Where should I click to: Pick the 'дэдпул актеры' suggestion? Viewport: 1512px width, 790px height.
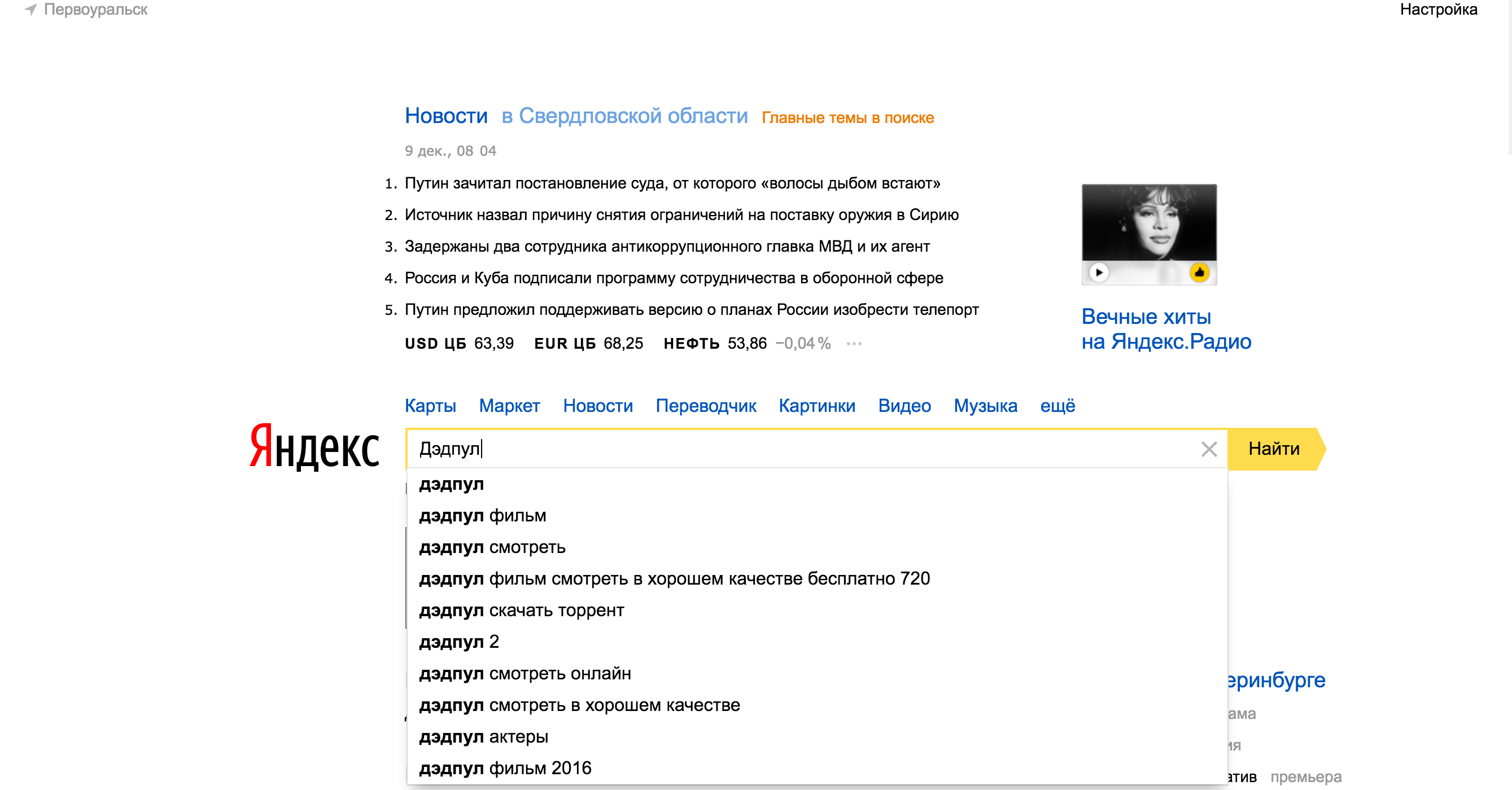click(x=484, y=736)
